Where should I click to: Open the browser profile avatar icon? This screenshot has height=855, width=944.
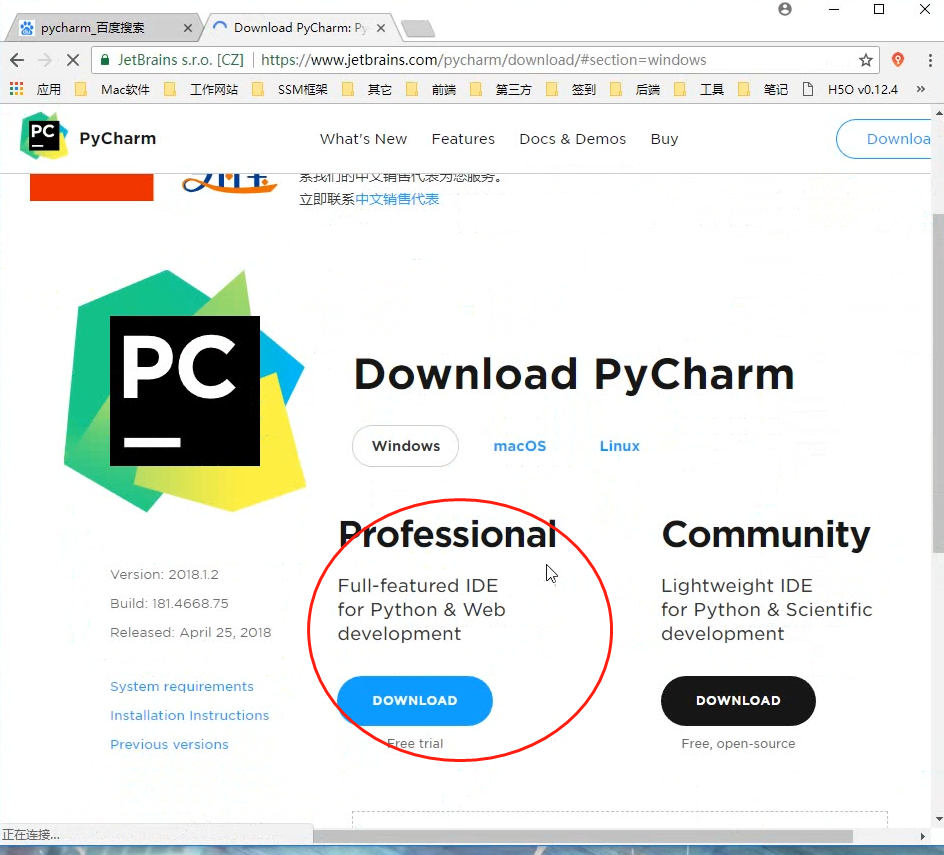pyautogui.click(x=784, y=9)
